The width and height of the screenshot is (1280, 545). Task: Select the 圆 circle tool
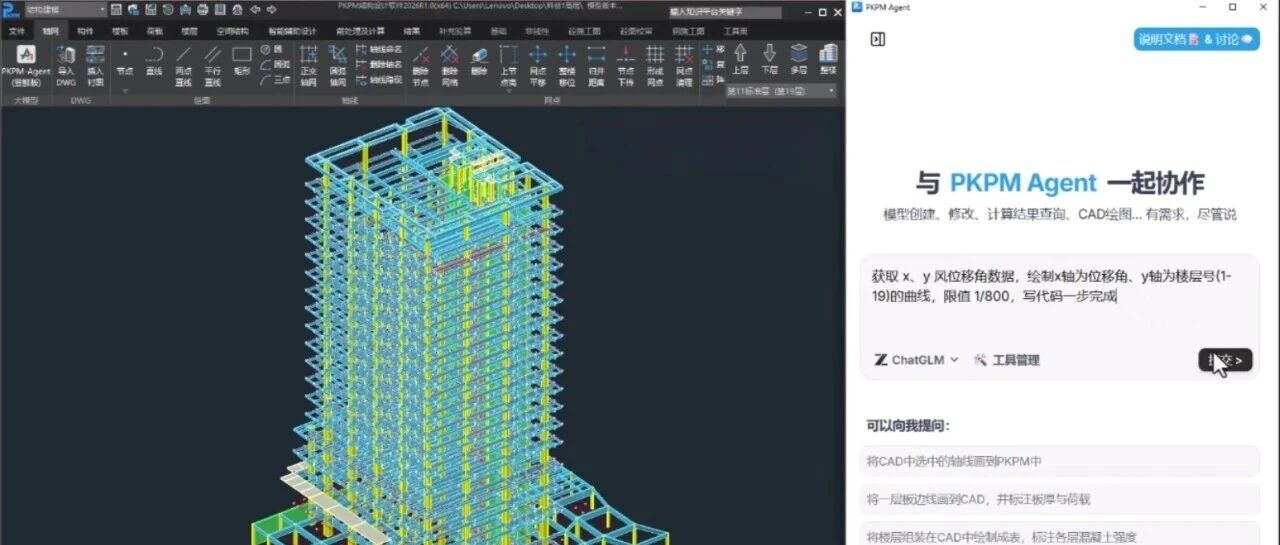click(273, 49)
